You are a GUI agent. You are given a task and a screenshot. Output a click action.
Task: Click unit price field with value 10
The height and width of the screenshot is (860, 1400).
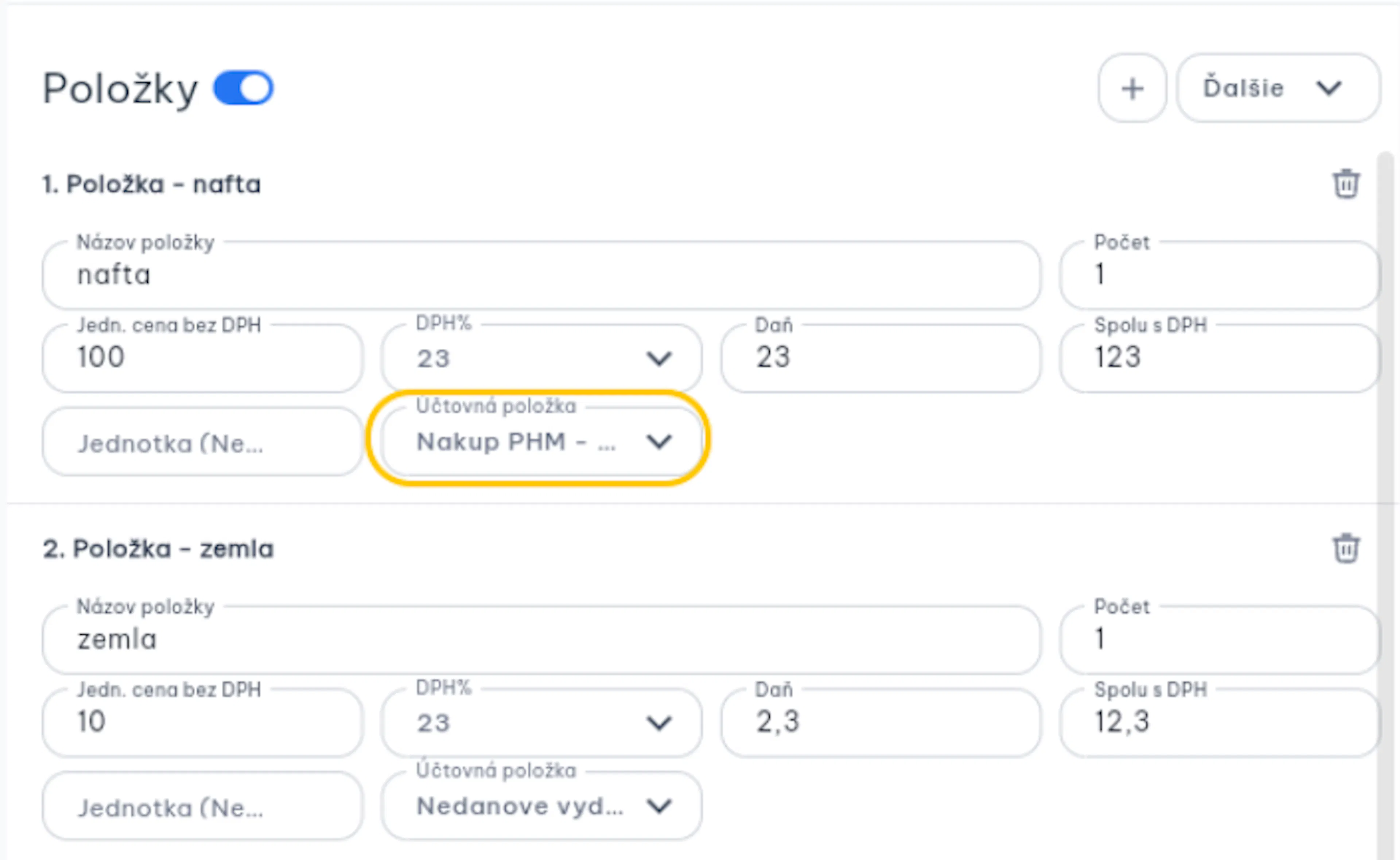(202, 723)
